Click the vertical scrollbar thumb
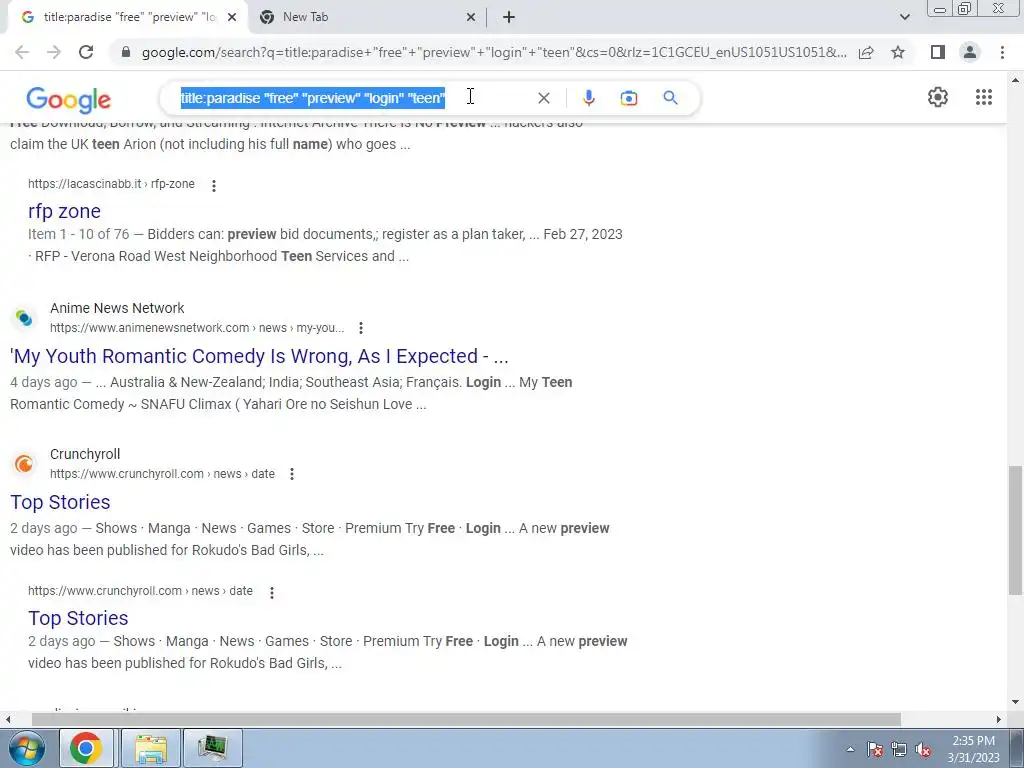 (1015, 530)
